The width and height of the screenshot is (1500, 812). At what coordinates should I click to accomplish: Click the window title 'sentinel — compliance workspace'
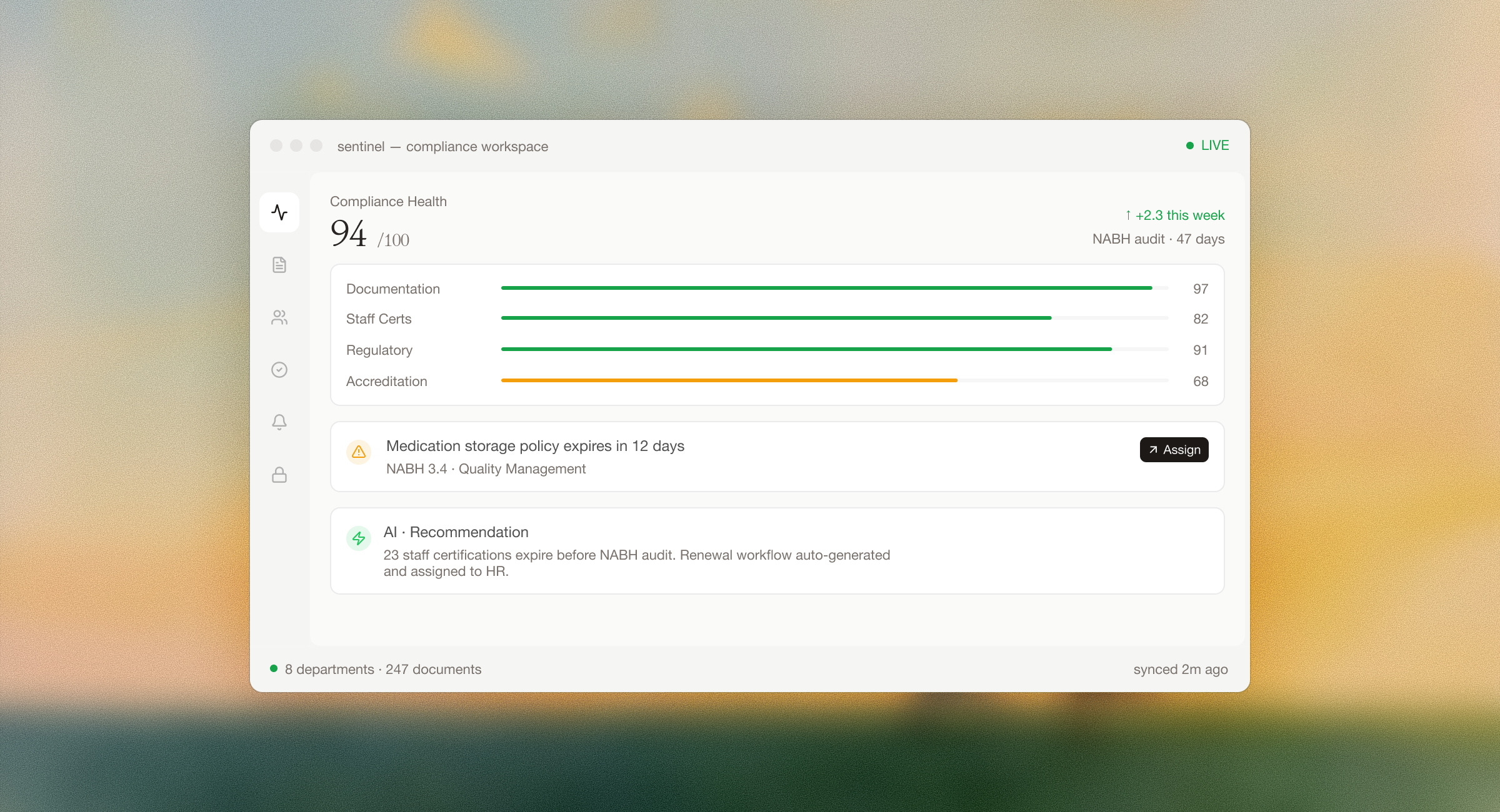coord(442,147)
